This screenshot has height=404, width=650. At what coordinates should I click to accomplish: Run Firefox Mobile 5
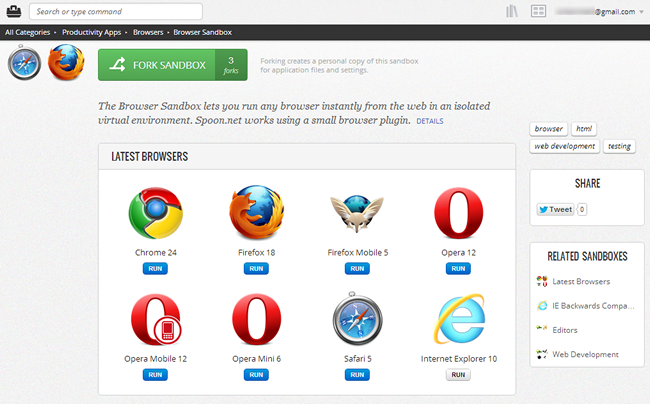pos(357,269)
